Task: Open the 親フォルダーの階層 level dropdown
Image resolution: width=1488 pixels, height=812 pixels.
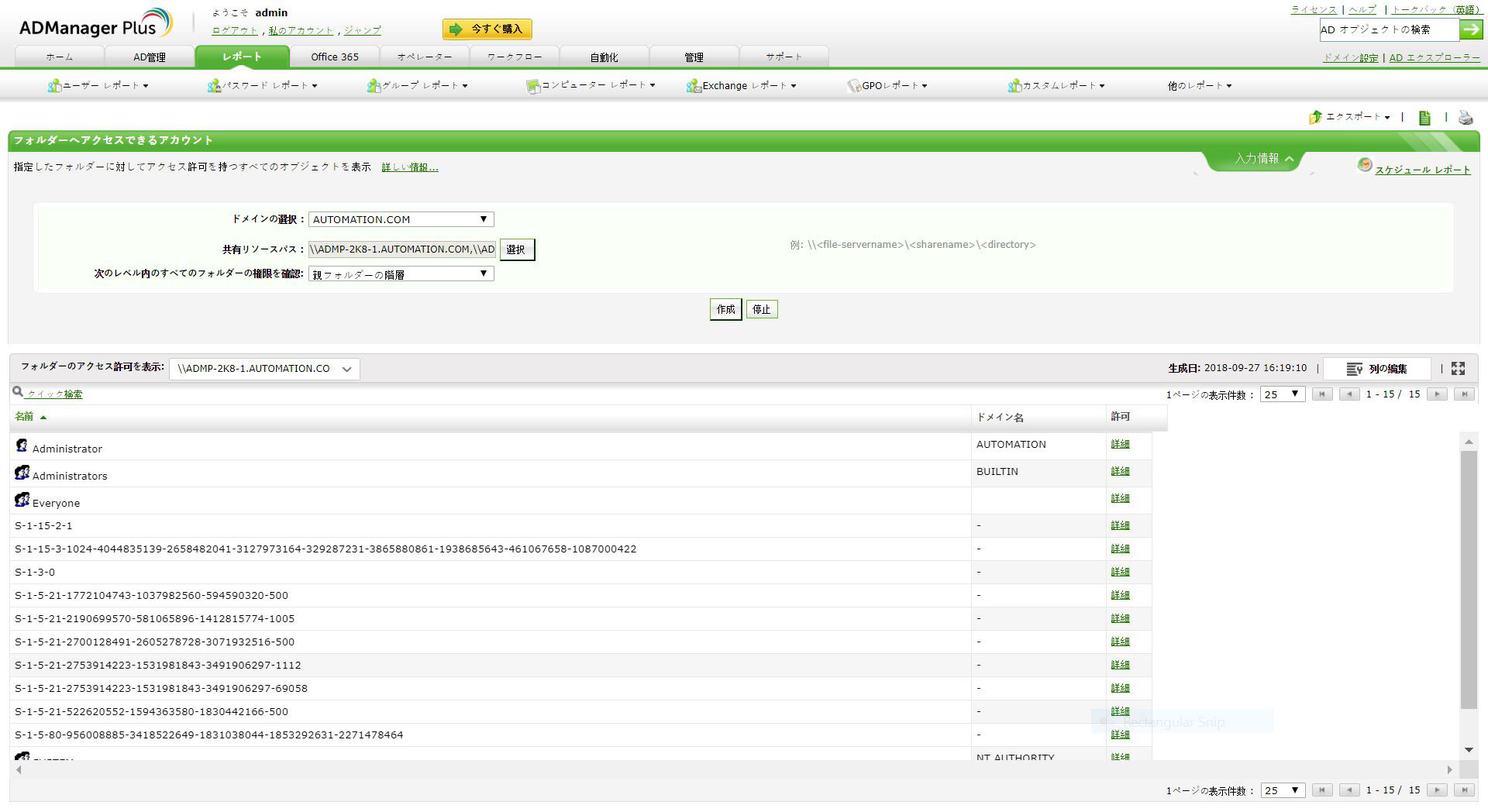Action: tap(400, 273)
